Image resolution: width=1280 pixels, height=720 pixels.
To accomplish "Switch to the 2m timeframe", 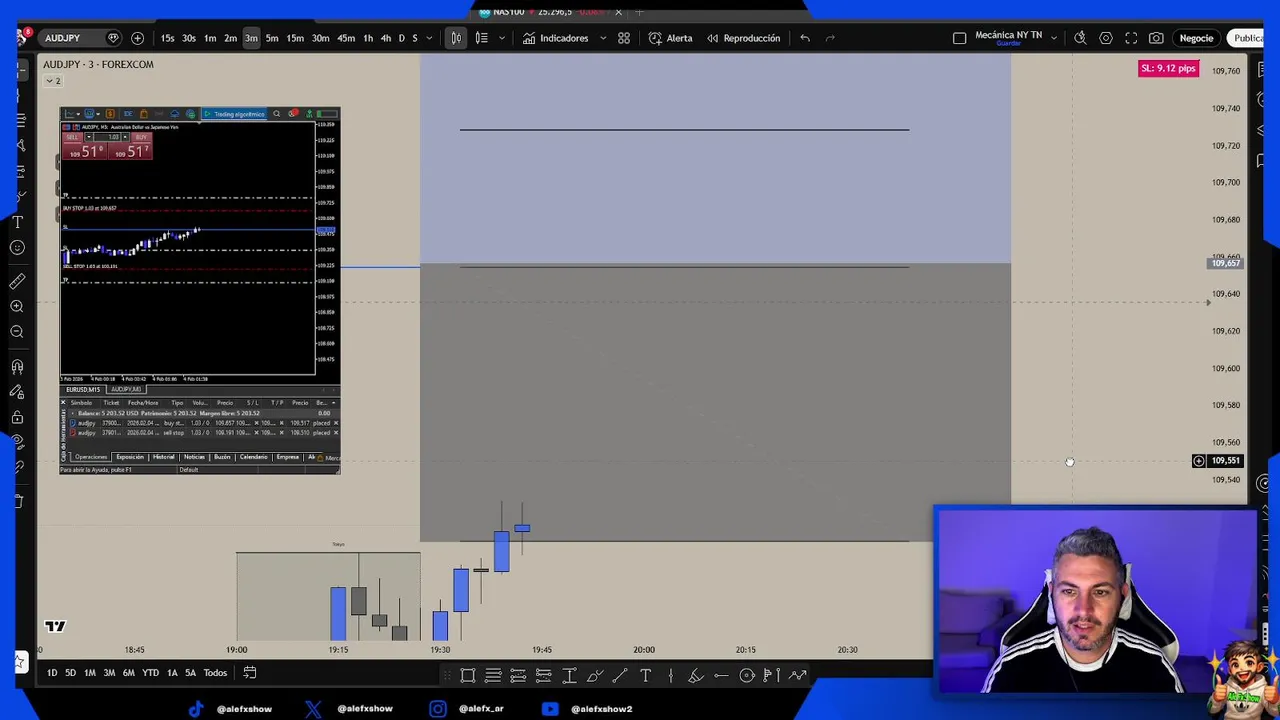I will [230, 38].
